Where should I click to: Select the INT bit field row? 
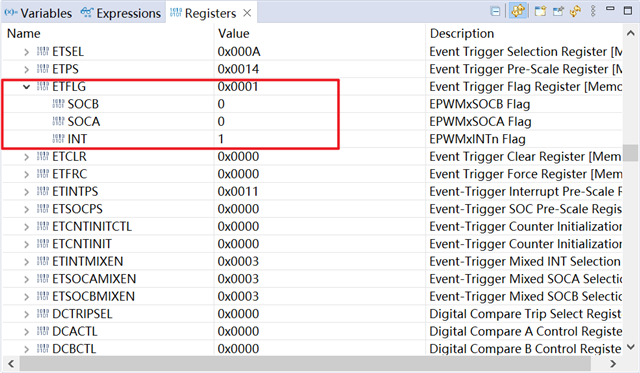[x=312, y=139]
